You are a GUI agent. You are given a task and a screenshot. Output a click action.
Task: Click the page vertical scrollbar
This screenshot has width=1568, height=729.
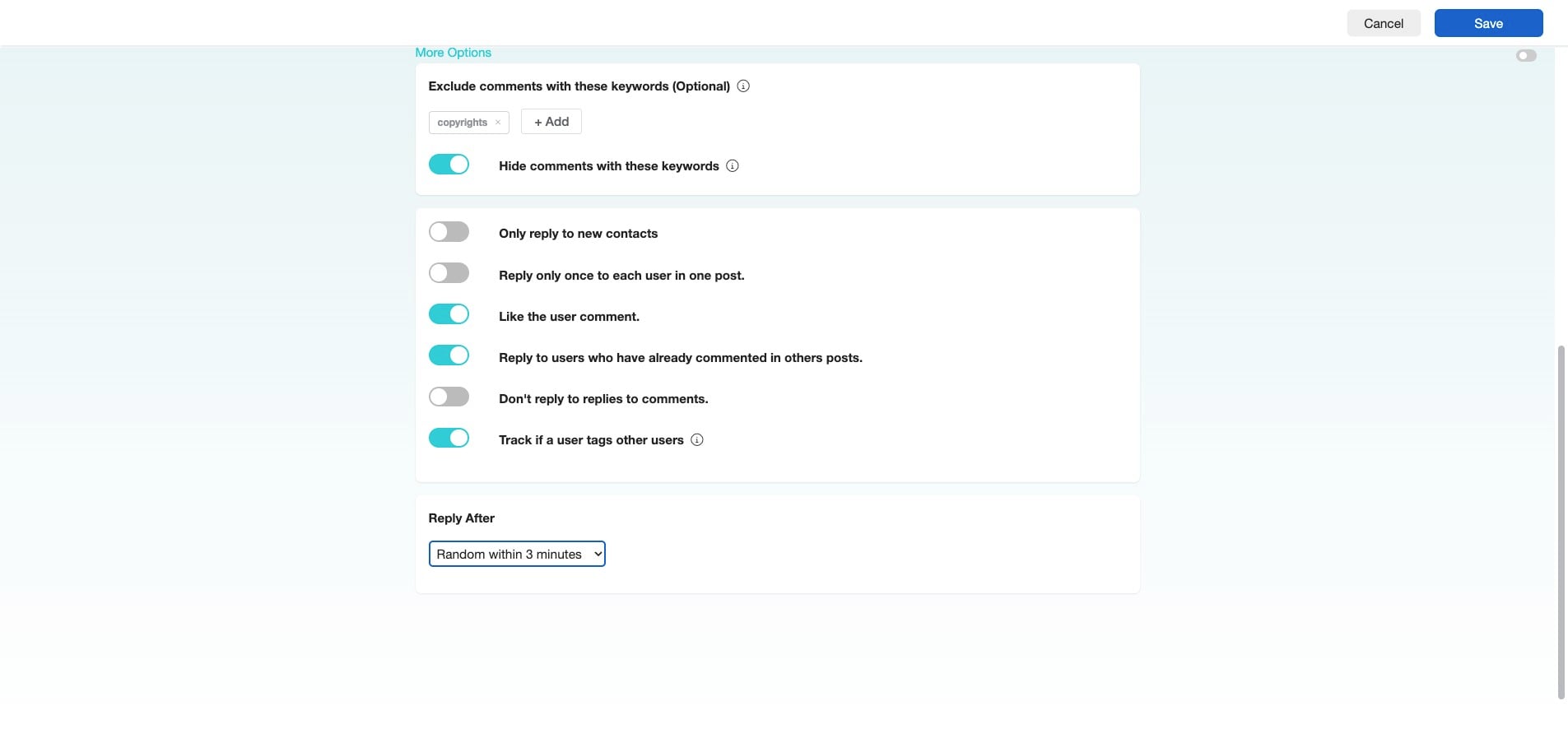pyautogui.click(x=1561, y=522)
